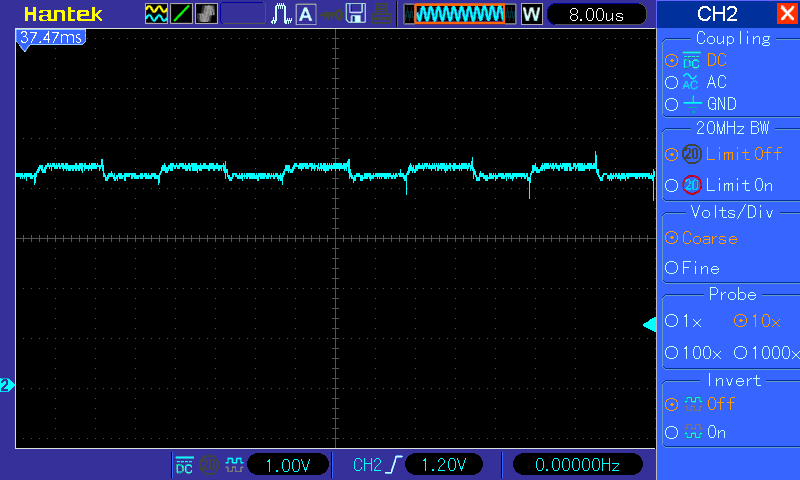Click the 1.00V volts per division readout

288,465
